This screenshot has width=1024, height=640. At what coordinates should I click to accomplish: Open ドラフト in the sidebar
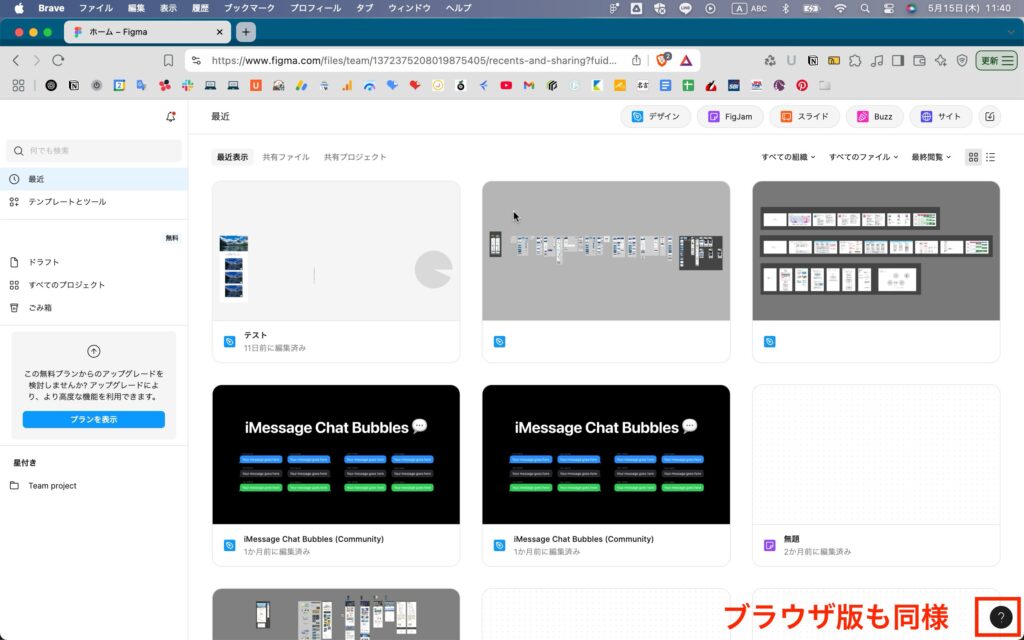pyautogui.click(x=94, y=263)
